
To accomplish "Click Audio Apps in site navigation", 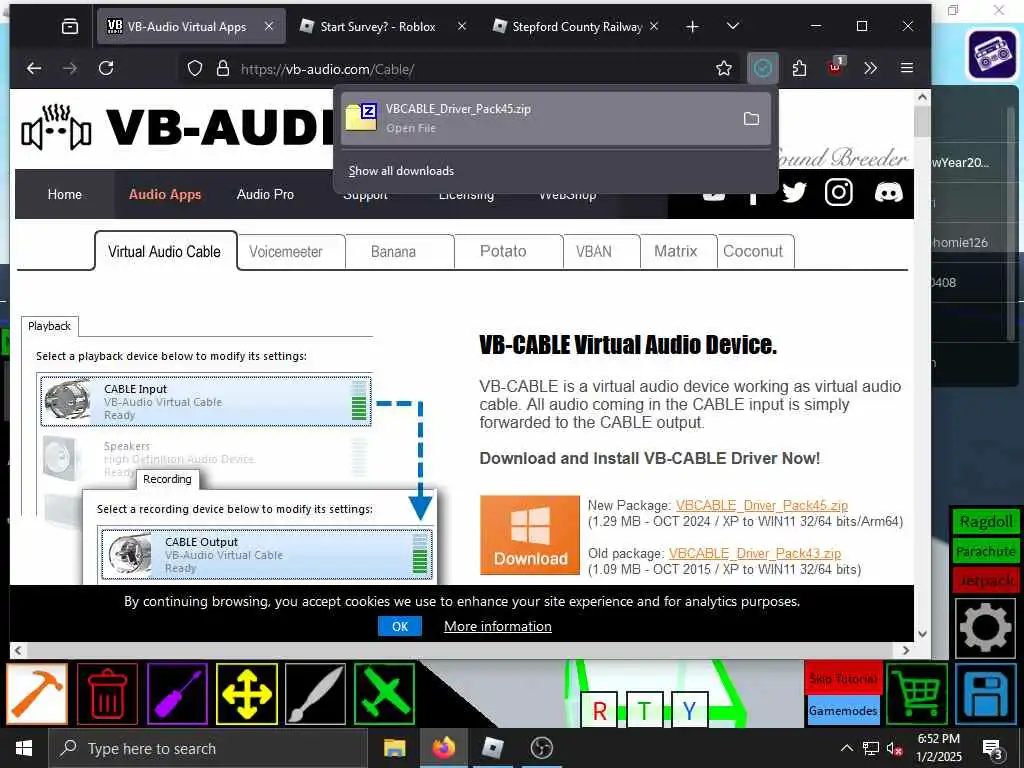I will click(165, 195).
